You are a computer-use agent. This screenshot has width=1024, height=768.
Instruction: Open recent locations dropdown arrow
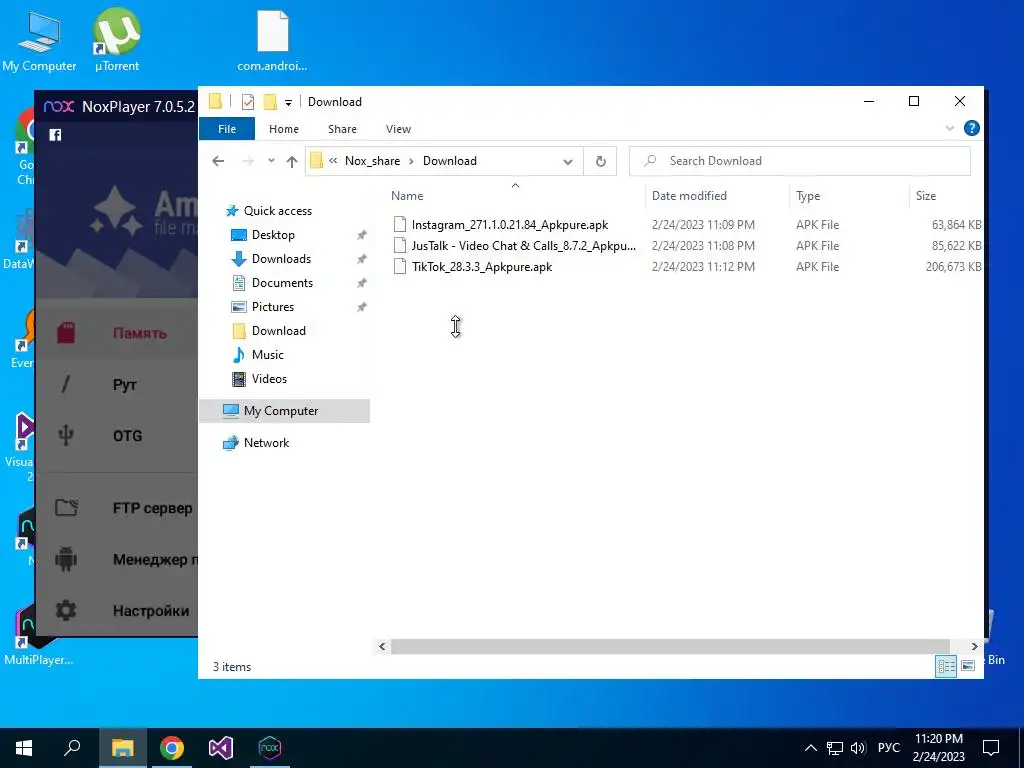[x=271, y=161]
